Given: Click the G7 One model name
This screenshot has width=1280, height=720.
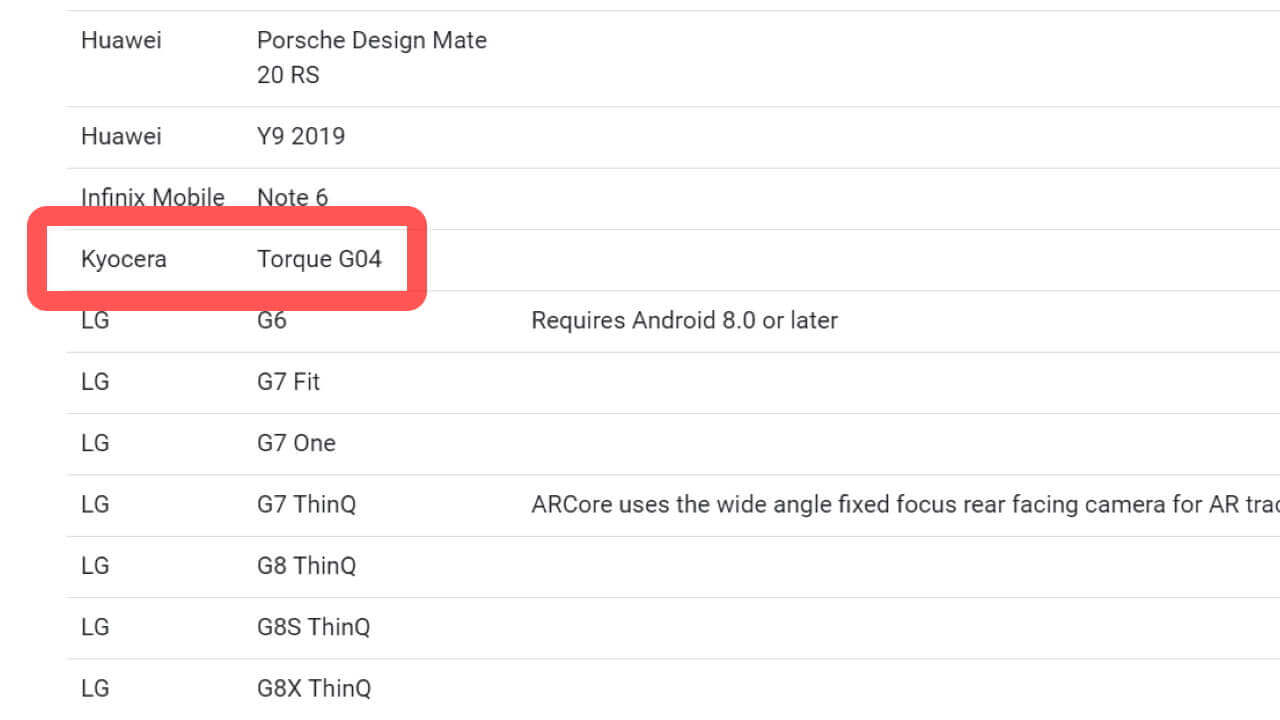Looking at the screenshot, I should pos(296,443).
